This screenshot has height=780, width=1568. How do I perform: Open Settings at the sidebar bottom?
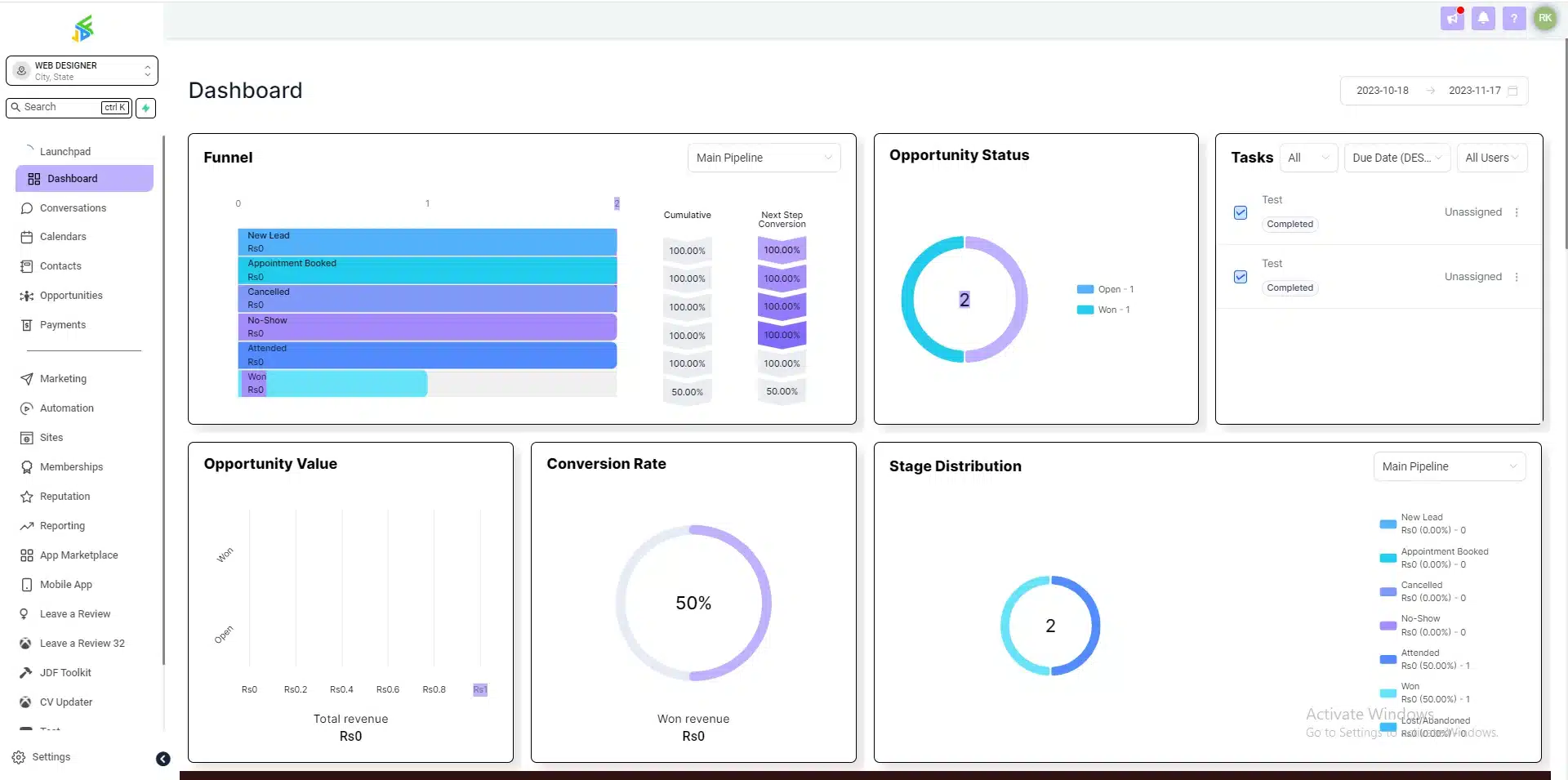[51, 757]
